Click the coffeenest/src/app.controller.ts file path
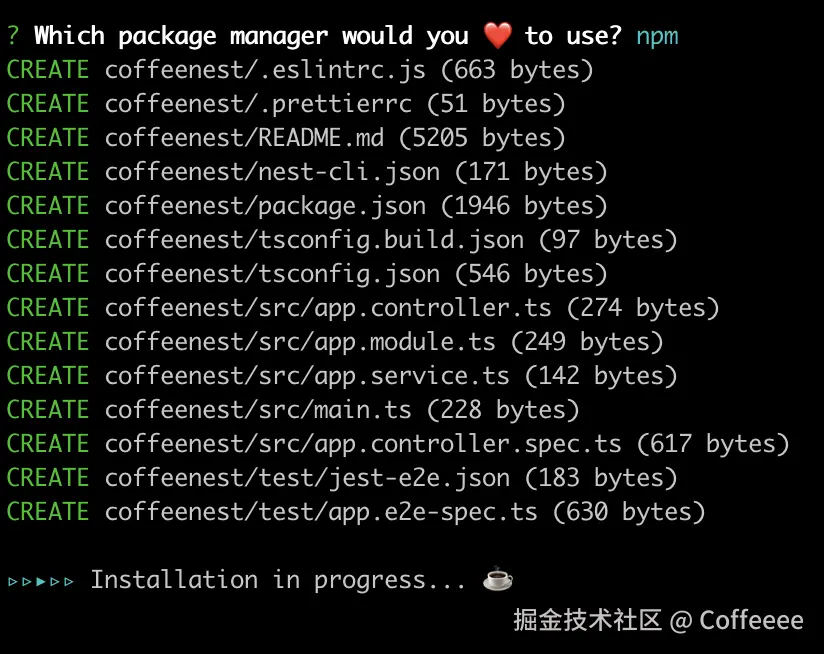This screenshot has width=824, height=654. [x=328, y=308]
